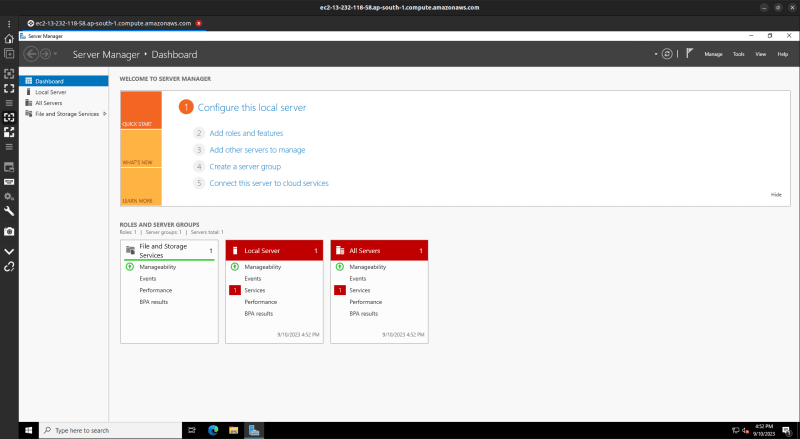Duplicate the current connection in Remmina

(9, 54)
